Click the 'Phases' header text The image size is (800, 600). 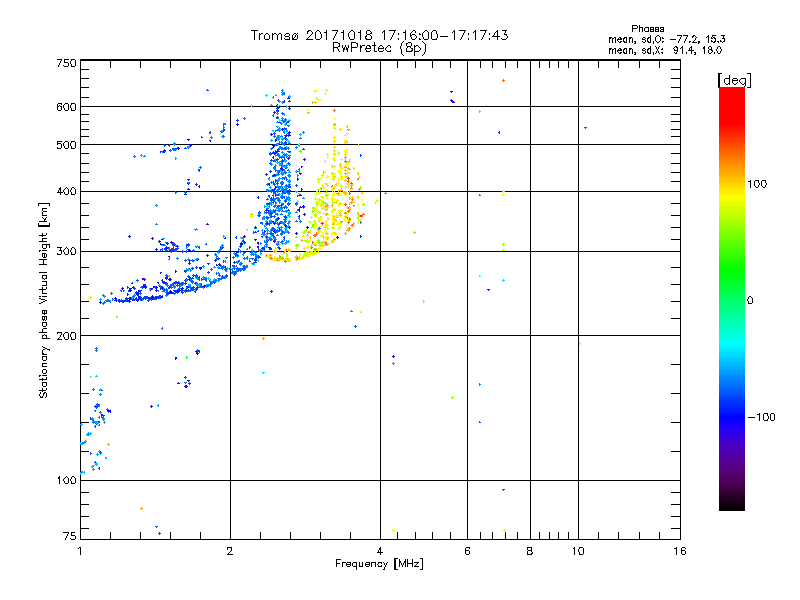coord(647,29)
